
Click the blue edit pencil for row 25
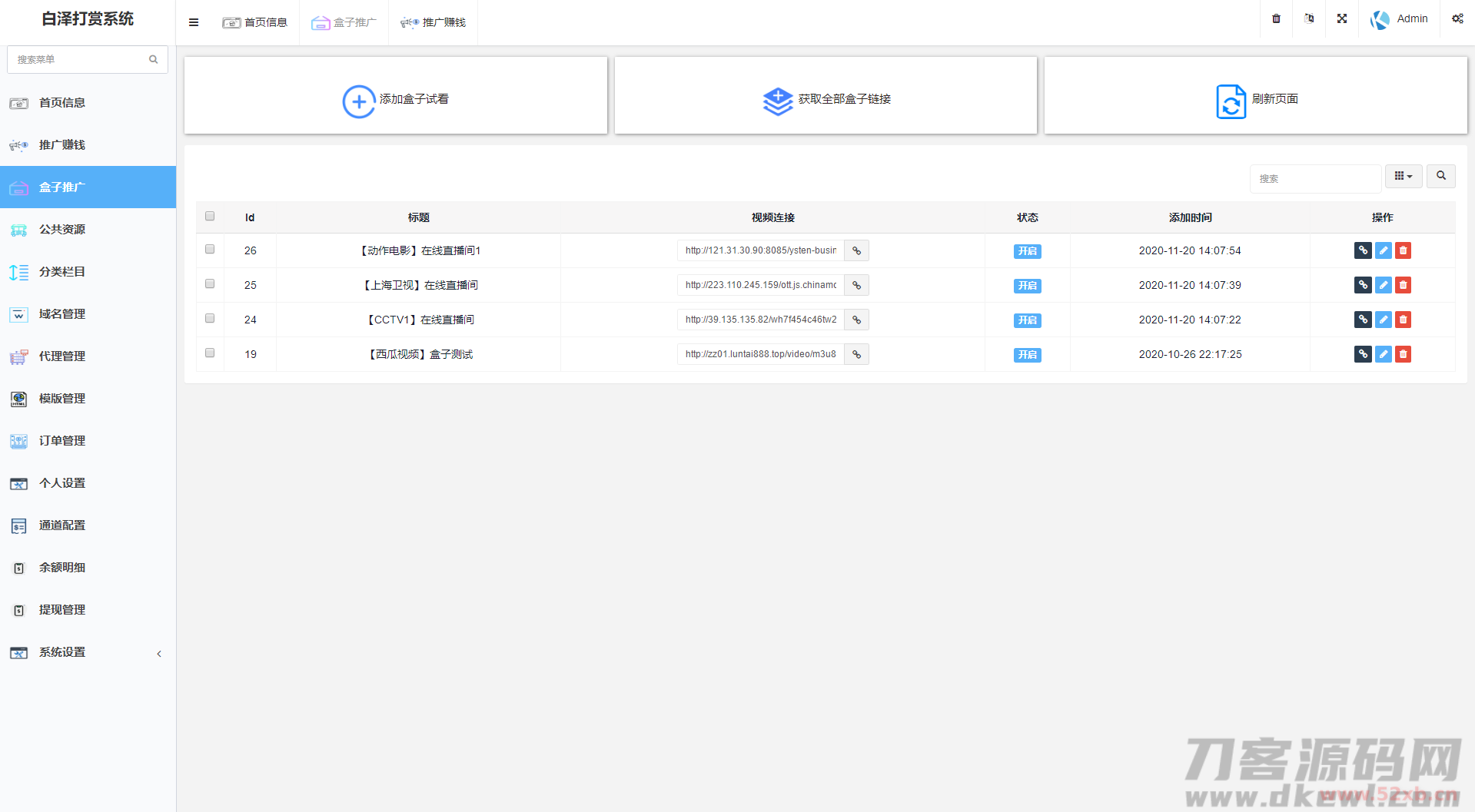tap(1383, 285)
